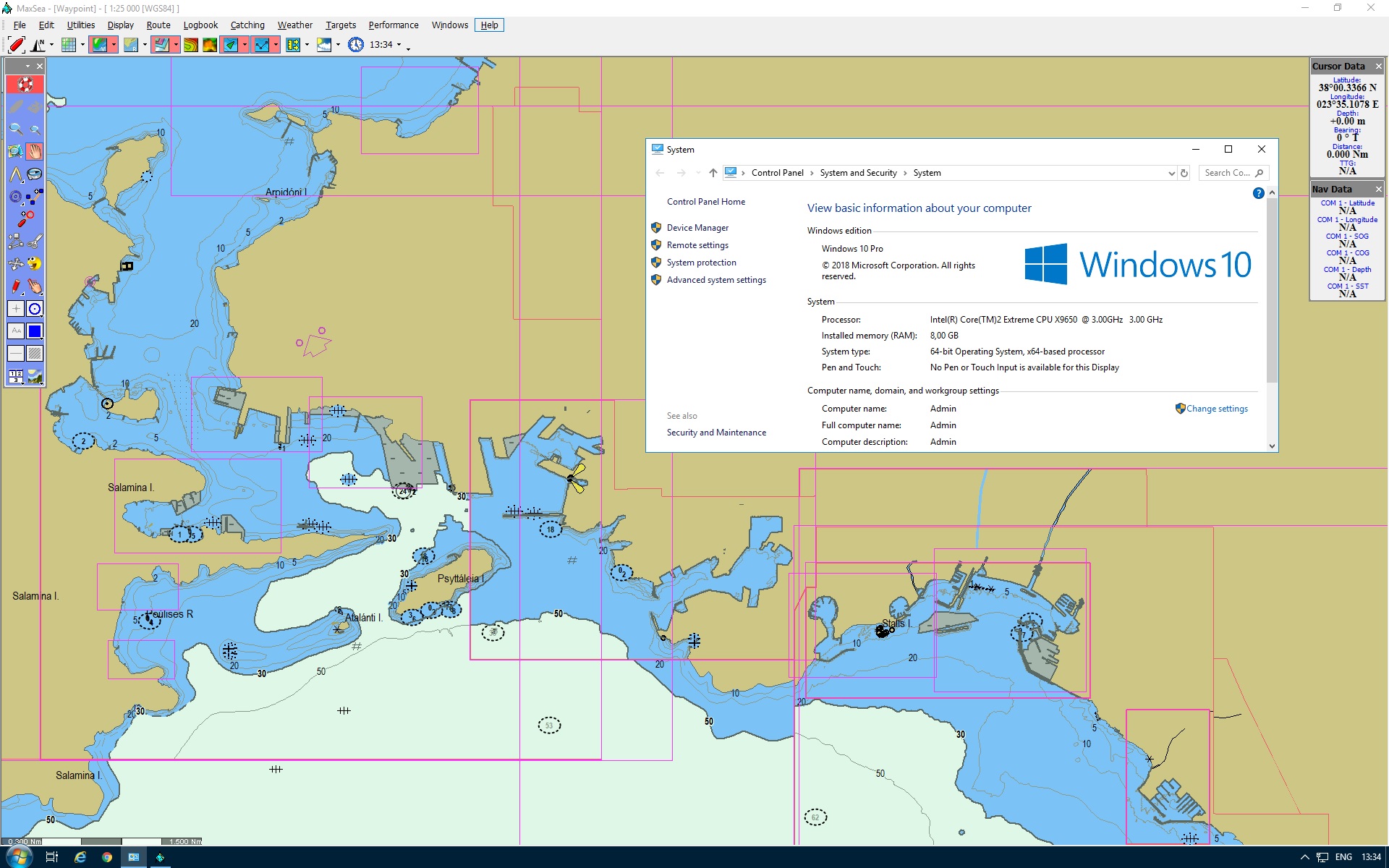Click Change settings link
The image size is (1389, 868).
(x=1217, y=409)
